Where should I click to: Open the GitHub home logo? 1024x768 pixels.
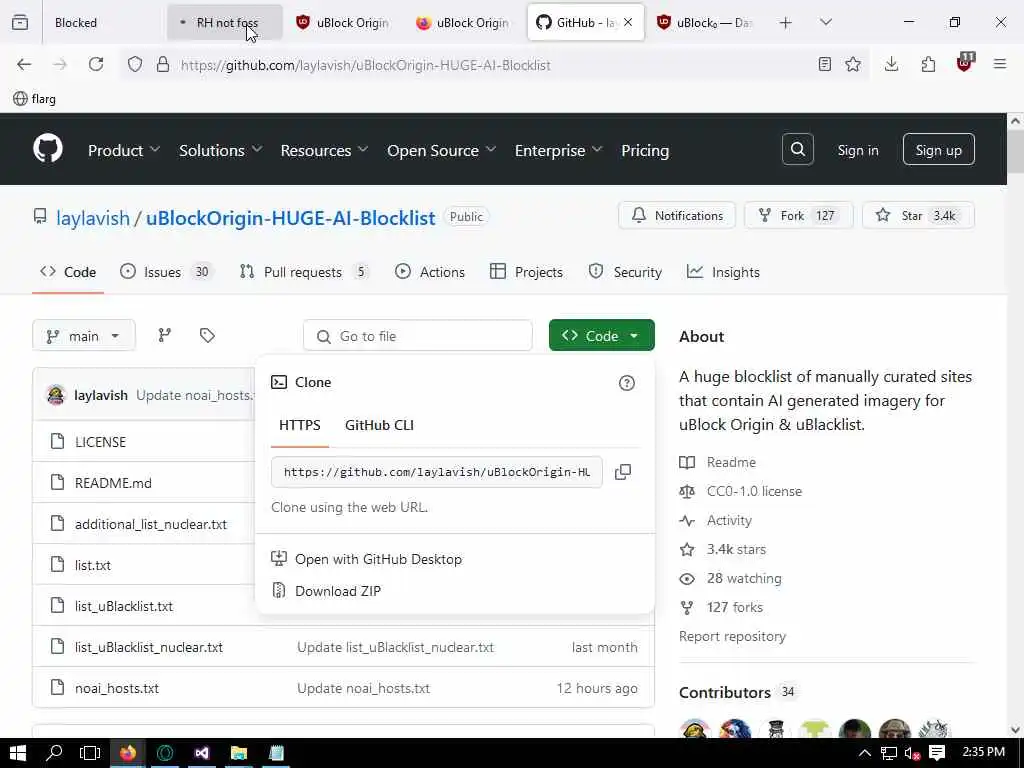click(x=48, y=149)
